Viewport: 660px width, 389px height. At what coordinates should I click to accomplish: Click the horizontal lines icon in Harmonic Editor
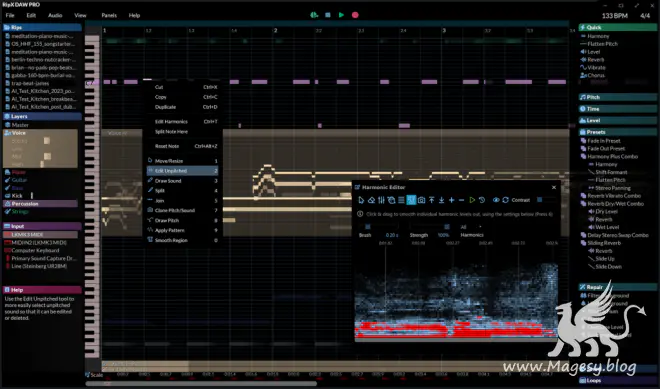pyautogui.click(x=401, y=200)
